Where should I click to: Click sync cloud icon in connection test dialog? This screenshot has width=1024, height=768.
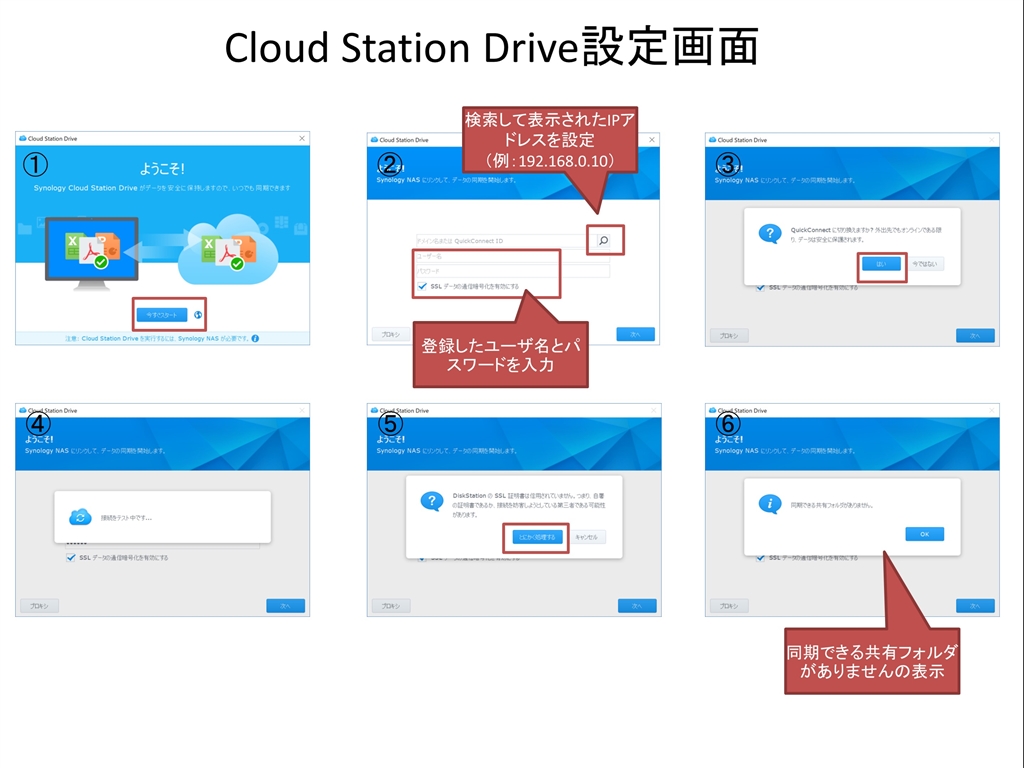[x=80, y=517]
